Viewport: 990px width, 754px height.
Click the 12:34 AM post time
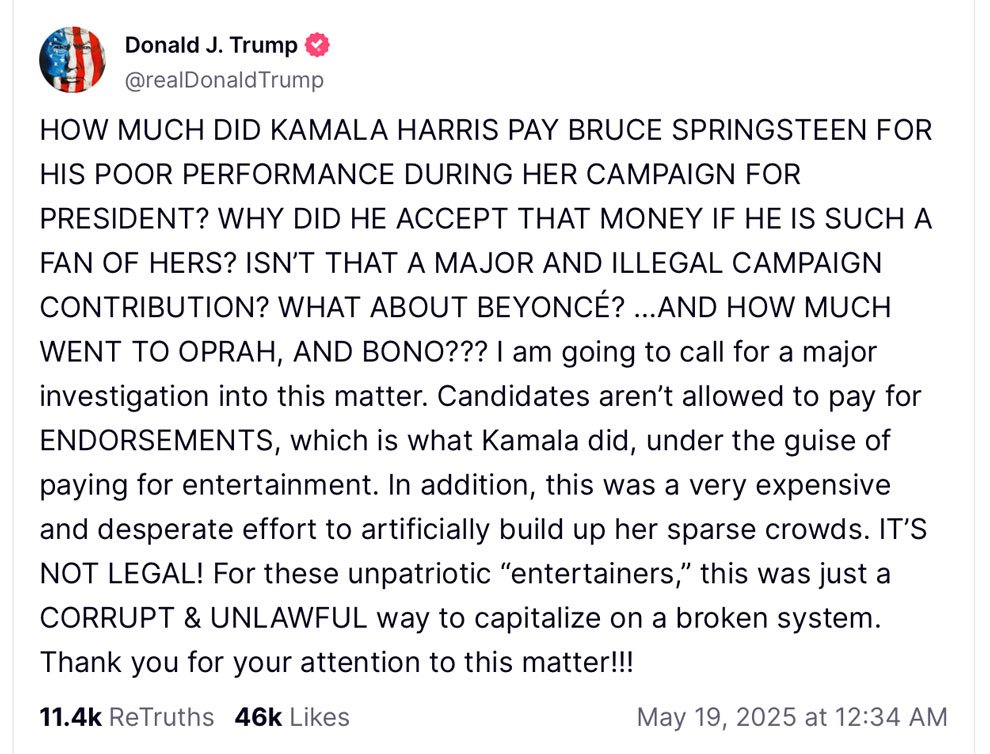point(891,717)
